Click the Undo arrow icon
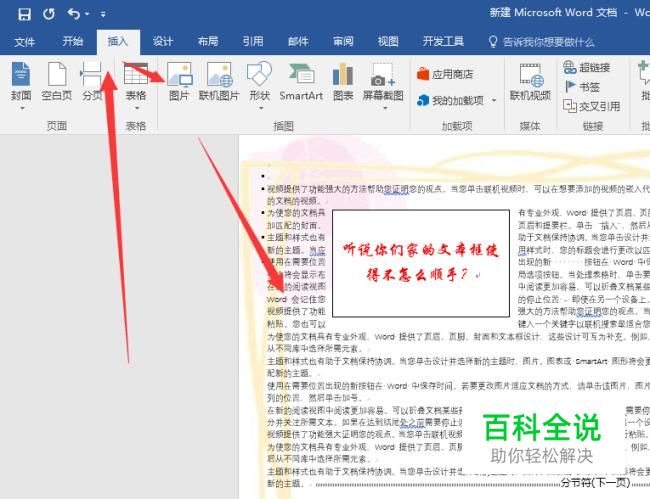This screenshot has height=499, width=650. pos(73,14)
